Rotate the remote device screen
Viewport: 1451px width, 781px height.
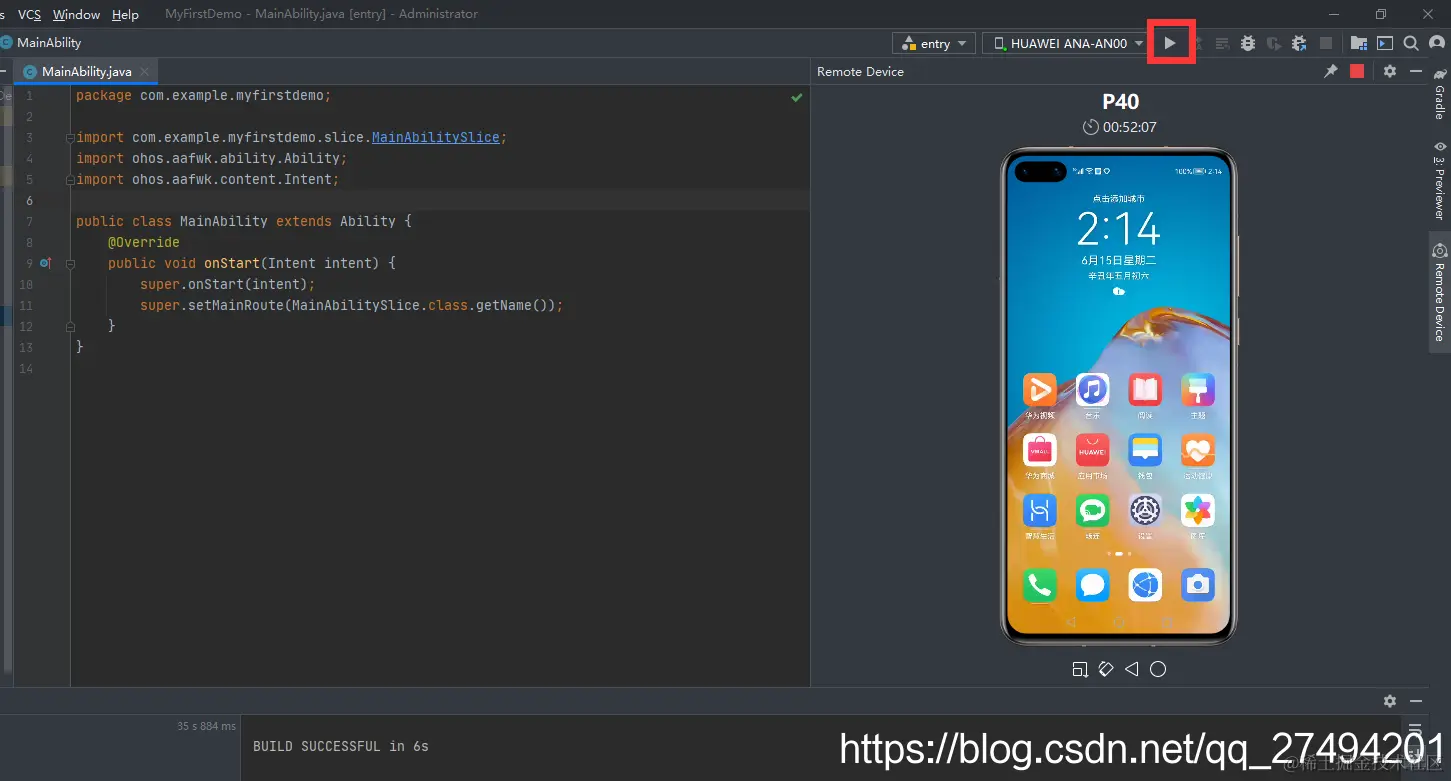1105,669
